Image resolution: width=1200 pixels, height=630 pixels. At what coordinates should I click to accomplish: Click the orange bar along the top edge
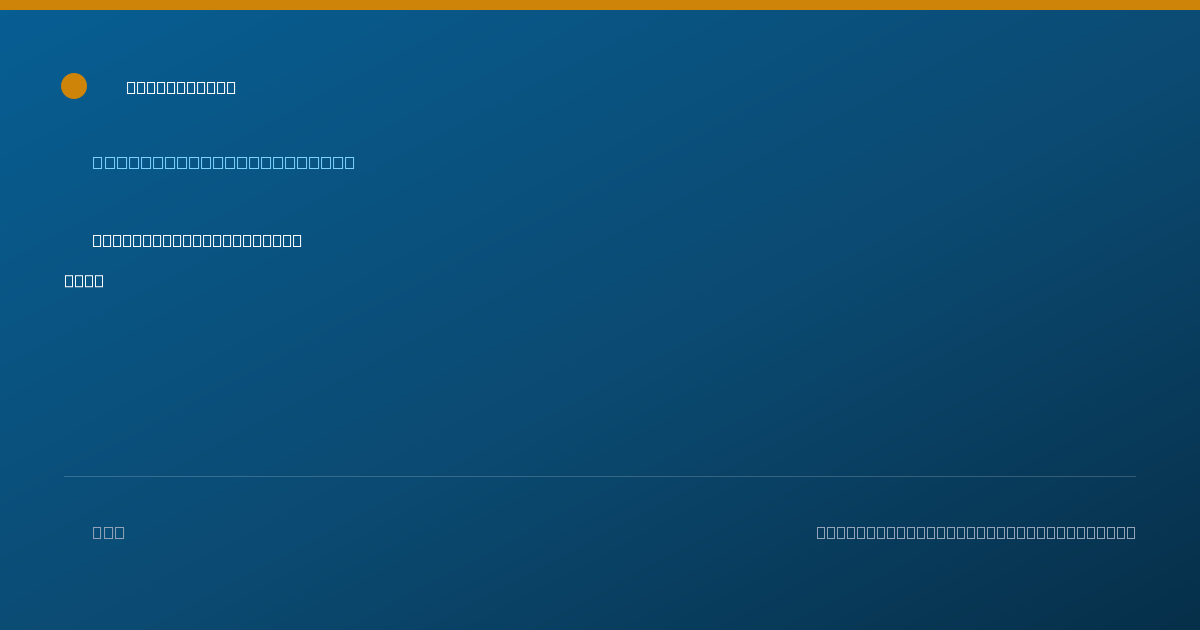click(x=600, y=5)
